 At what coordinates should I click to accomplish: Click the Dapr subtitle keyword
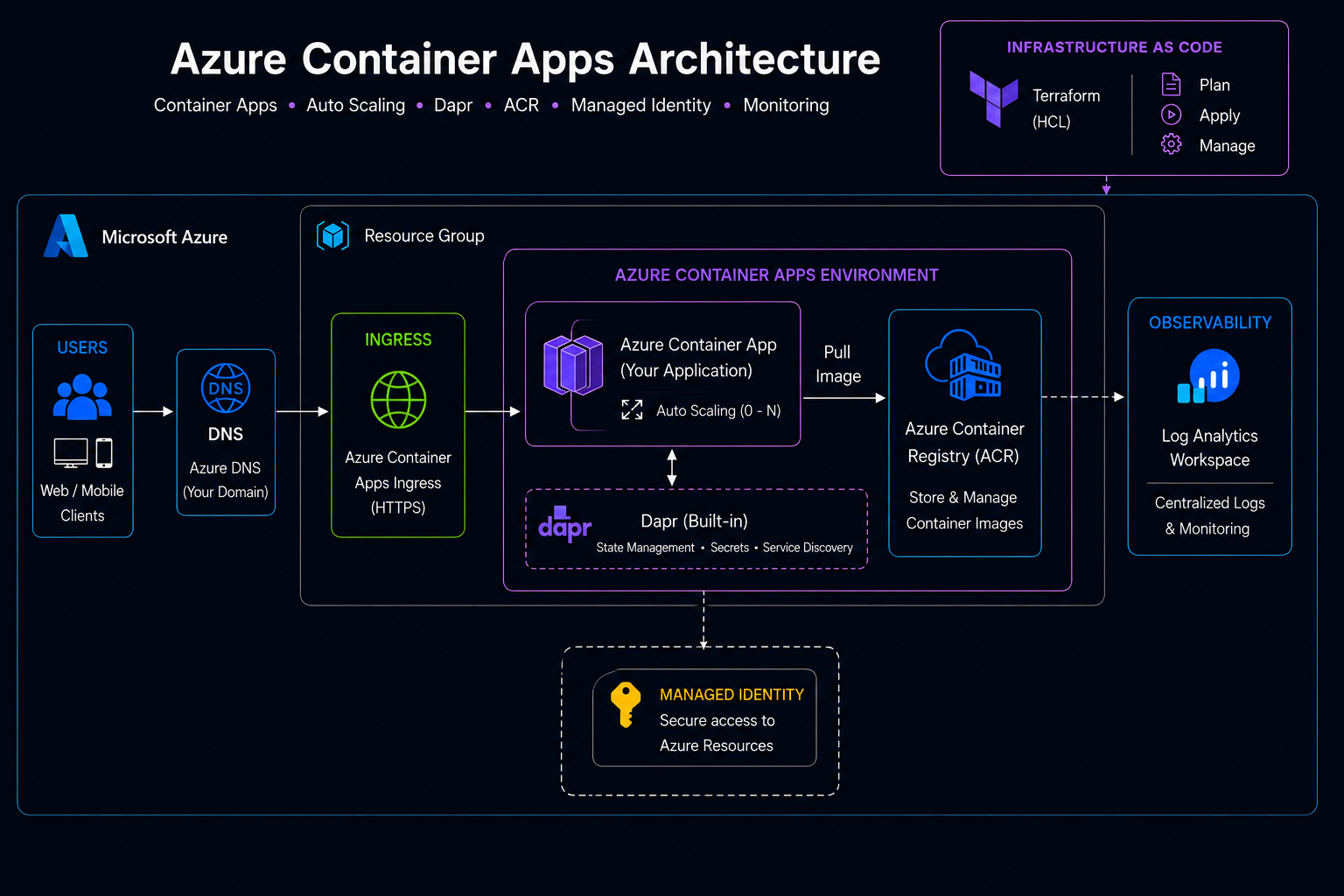[453, 106]
